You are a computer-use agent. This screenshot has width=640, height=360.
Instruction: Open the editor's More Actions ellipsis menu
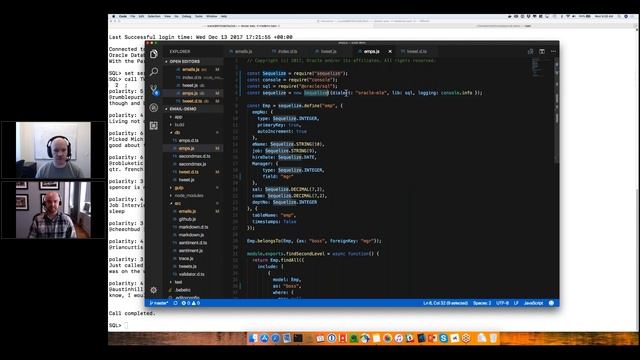[x=553, y=51]
